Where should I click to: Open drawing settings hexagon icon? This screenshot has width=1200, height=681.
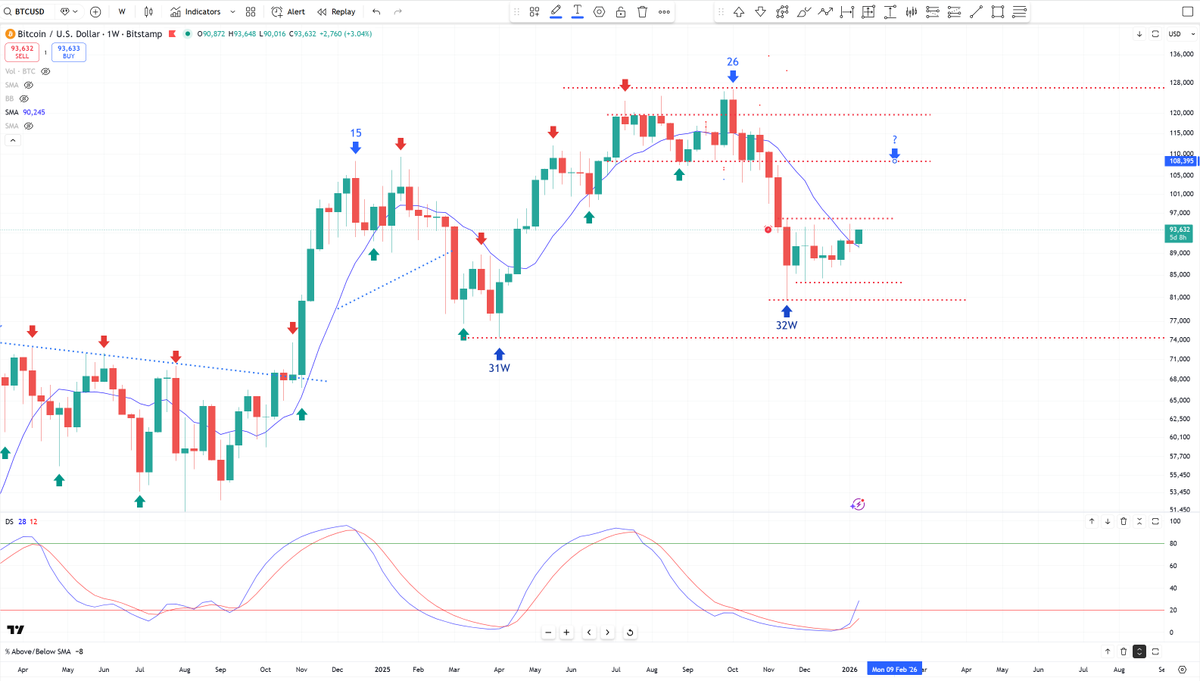tap(599, 12)
